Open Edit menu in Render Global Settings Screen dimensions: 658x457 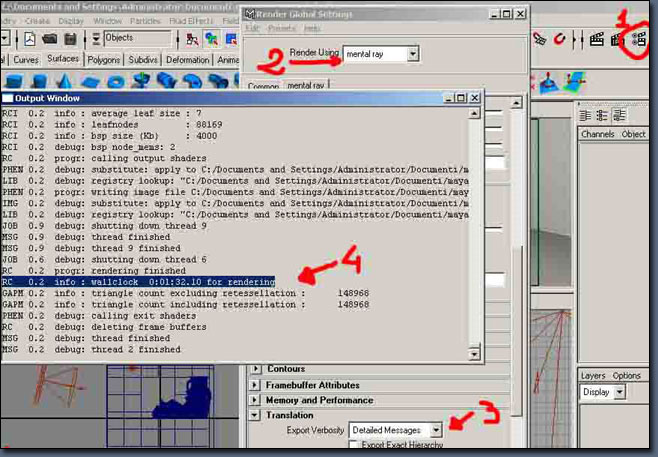[253, 28]
